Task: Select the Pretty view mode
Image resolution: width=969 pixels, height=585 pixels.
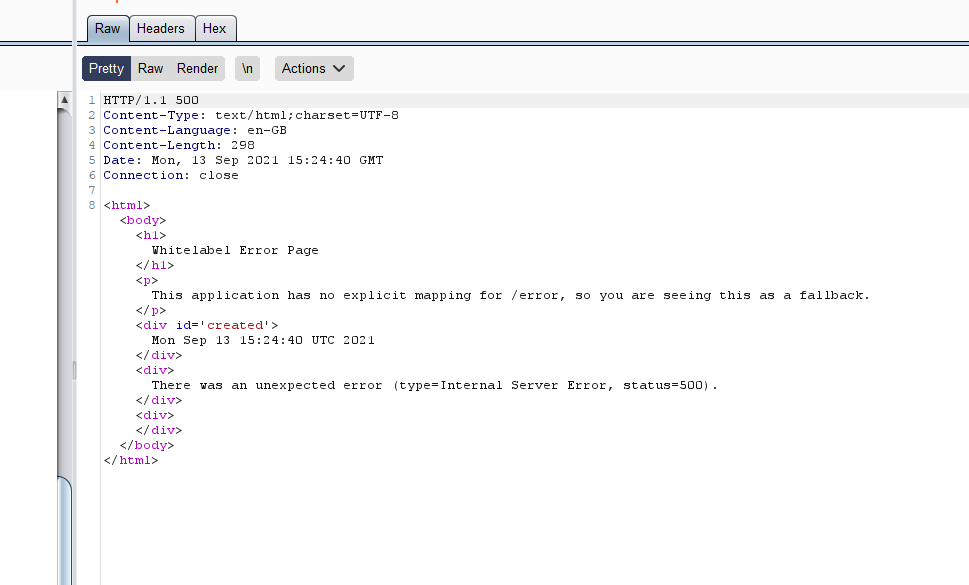Action: coord(106,69)
